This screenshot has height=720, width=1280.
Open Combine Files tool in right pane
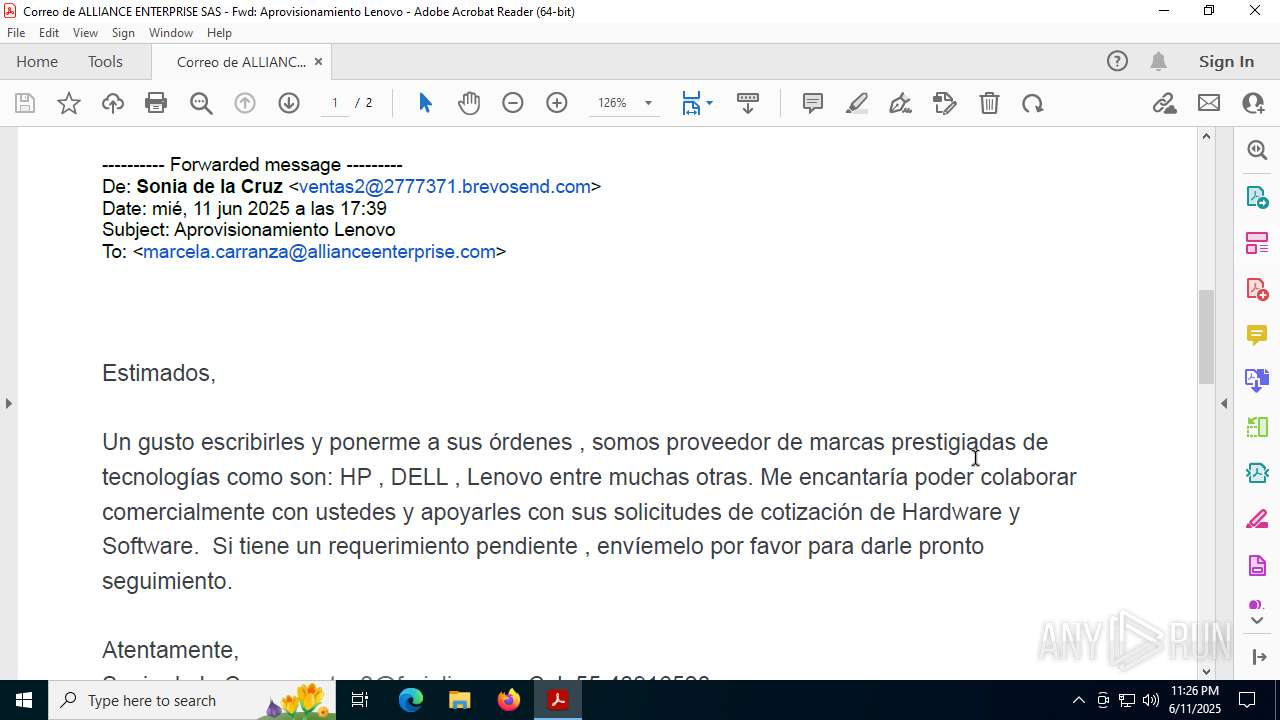point(1257,380)
